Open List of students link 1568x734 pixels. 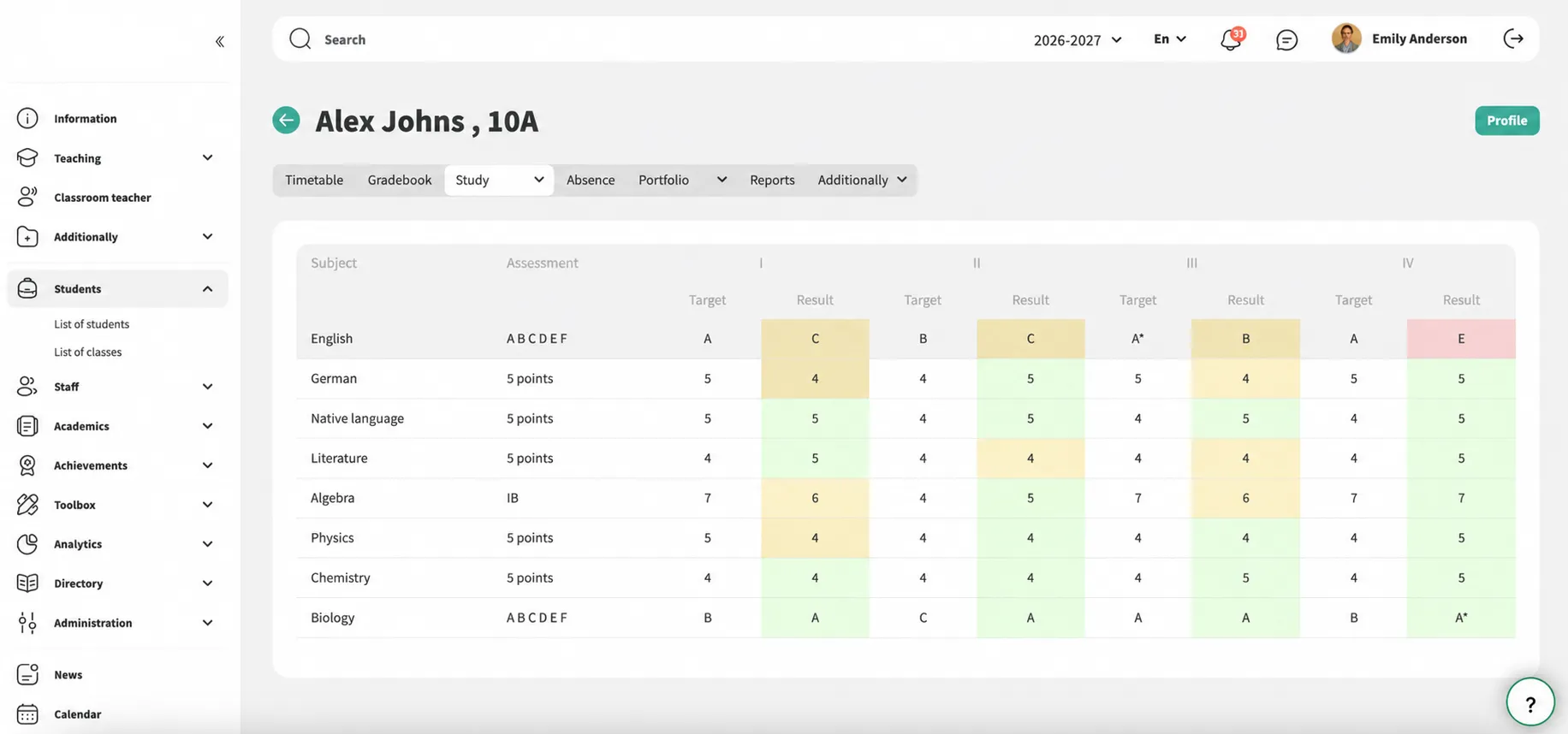click(x=92, y=324)
